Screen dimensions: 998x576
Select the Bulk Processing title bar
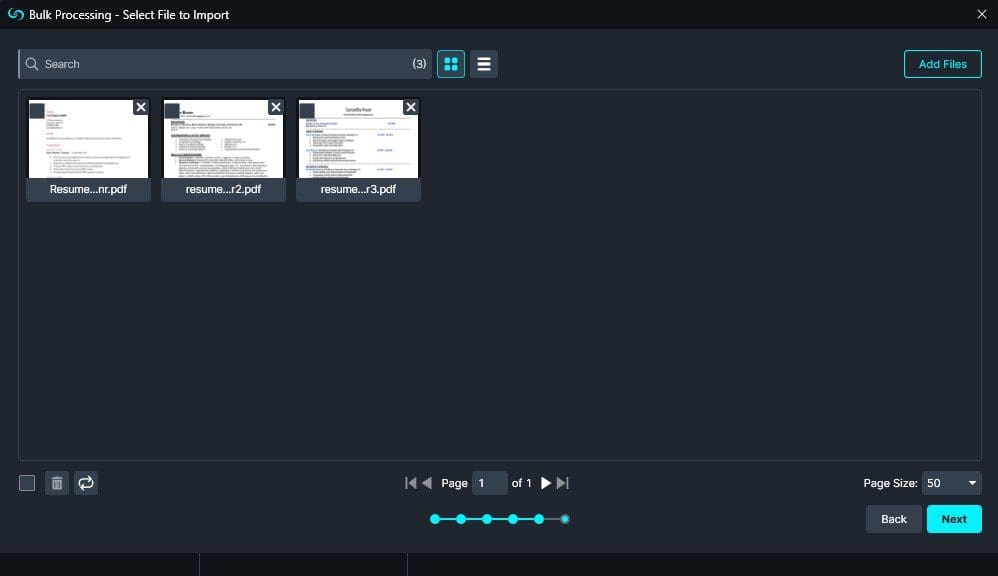coord(129,14)
